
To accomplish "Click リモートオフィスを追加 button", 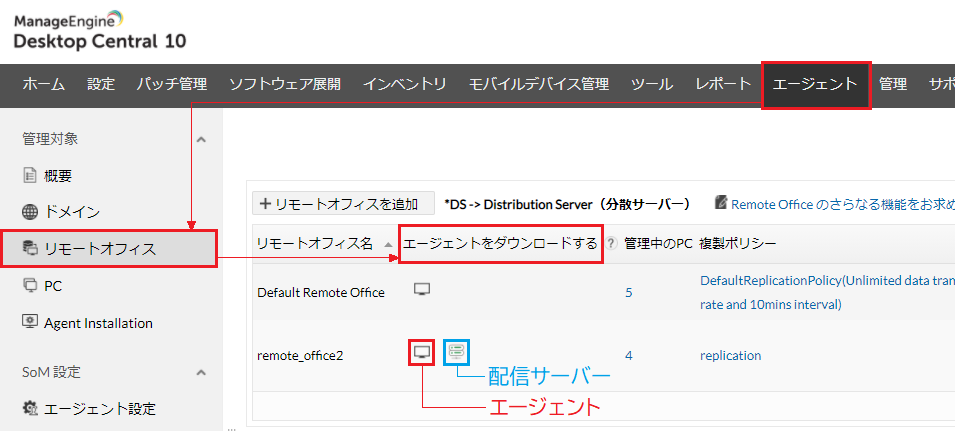I will coord(344,204).
